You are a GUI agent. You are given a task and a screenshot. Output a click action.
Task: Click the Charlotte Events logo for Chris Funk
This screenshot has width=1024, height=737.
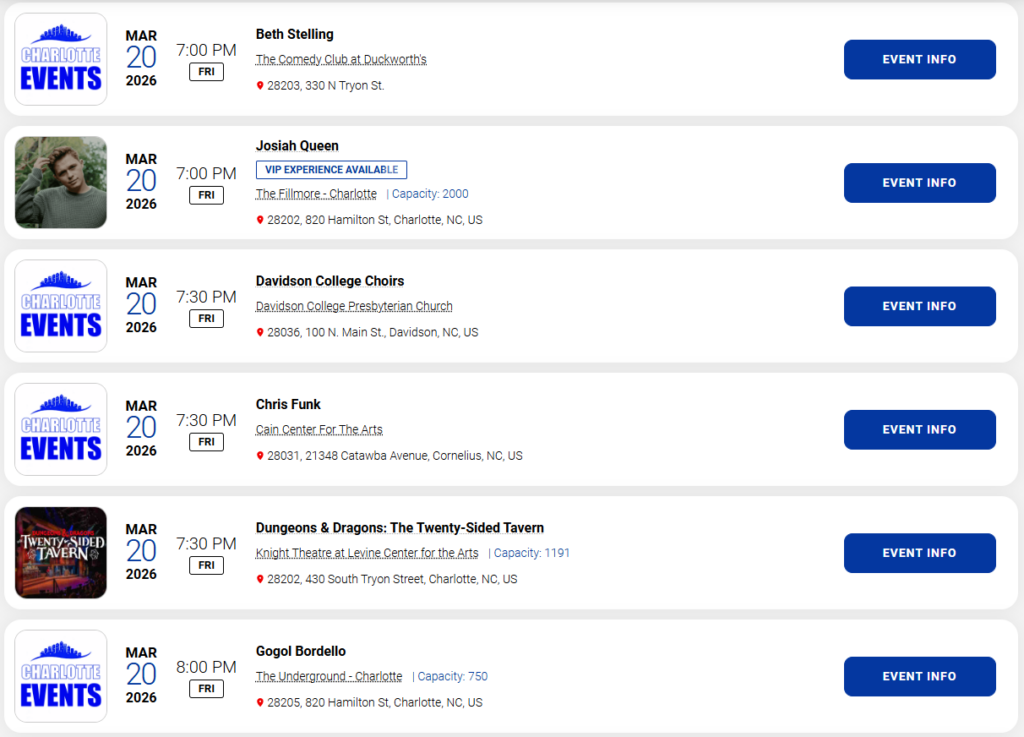(x=61, y=429)
